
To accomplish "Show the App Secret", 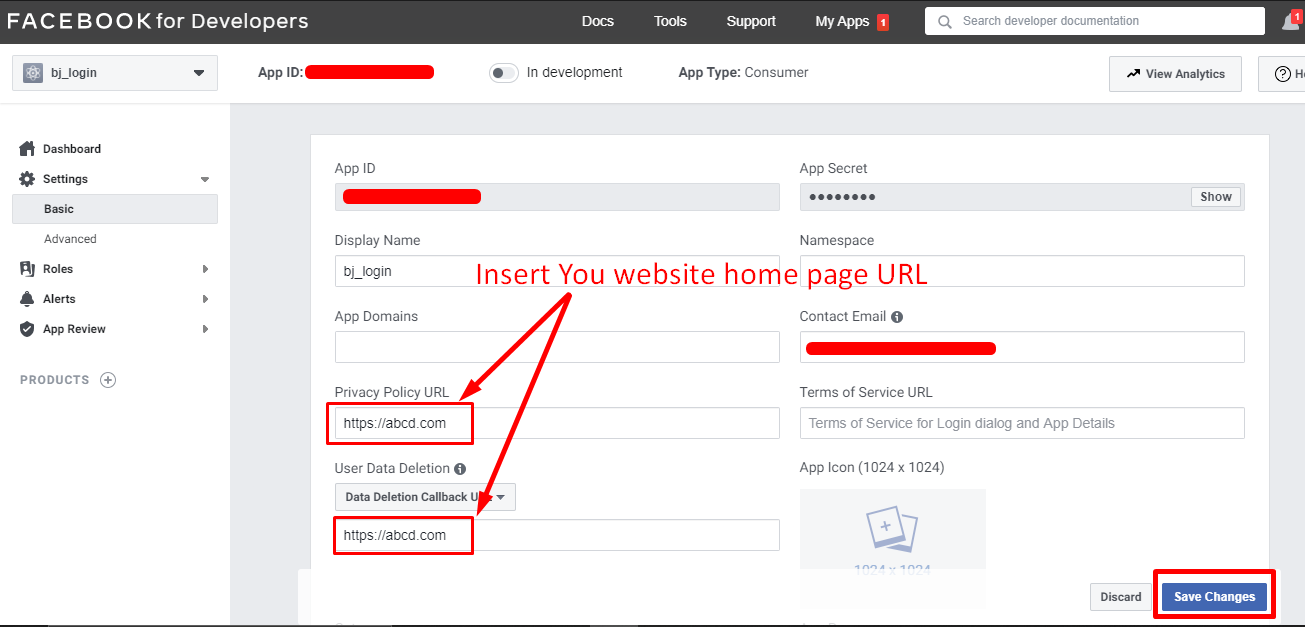I will [x=1215, y=196].
